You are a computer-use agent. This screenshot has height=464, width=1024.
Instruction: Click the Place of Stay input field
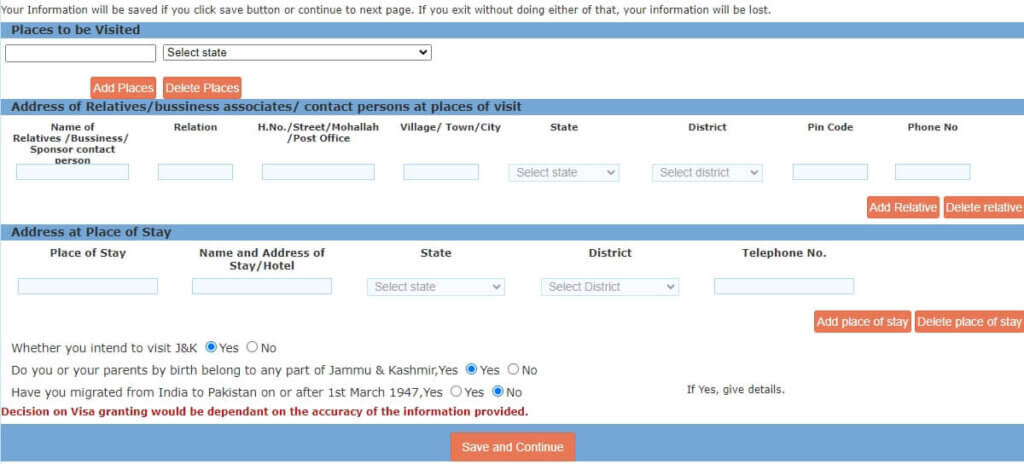pos(88,287)
